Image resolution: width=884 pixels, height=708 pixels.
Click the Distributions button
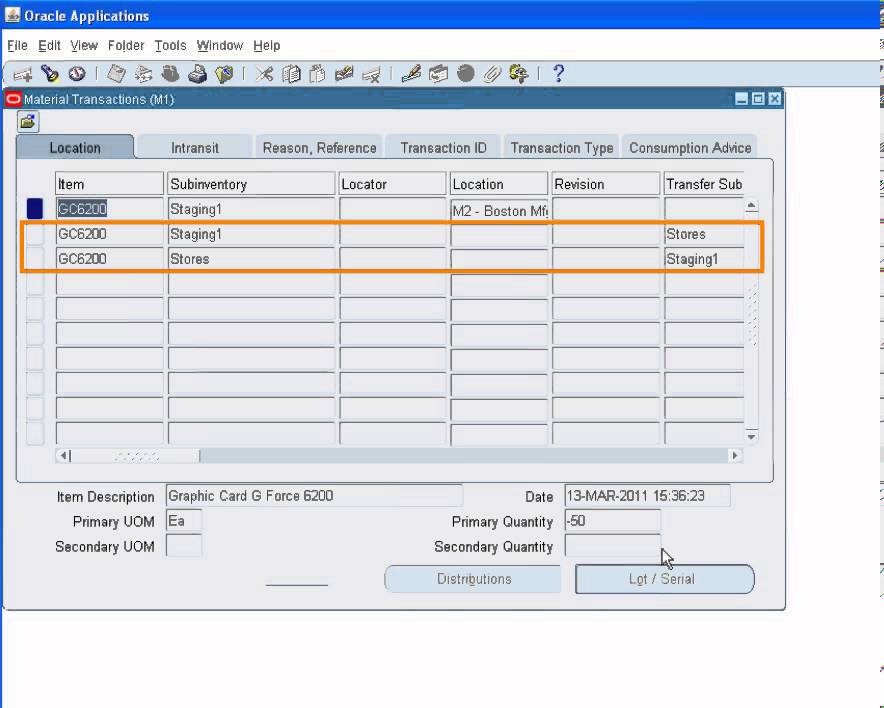click(474, 579)
